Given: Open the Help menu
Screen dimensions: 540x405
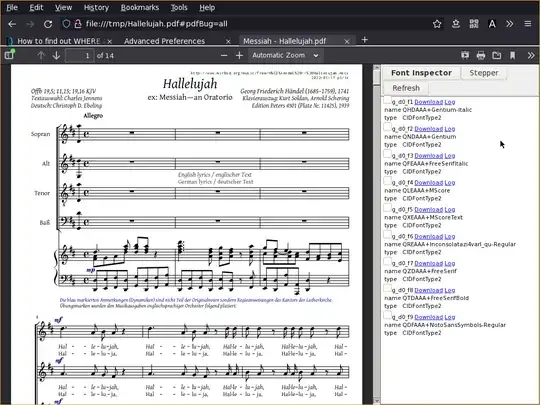Looking at the screenshot, I should (207, 7).
